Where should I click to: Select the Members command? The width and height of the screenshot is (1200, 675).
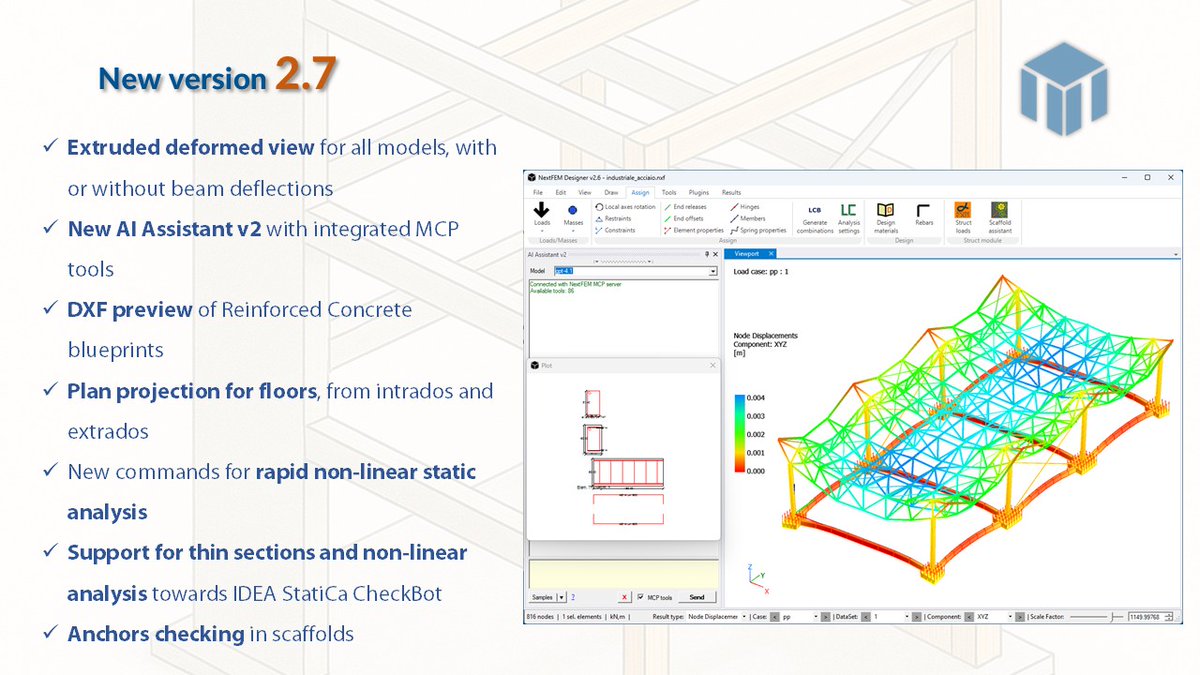coord(747,218)
